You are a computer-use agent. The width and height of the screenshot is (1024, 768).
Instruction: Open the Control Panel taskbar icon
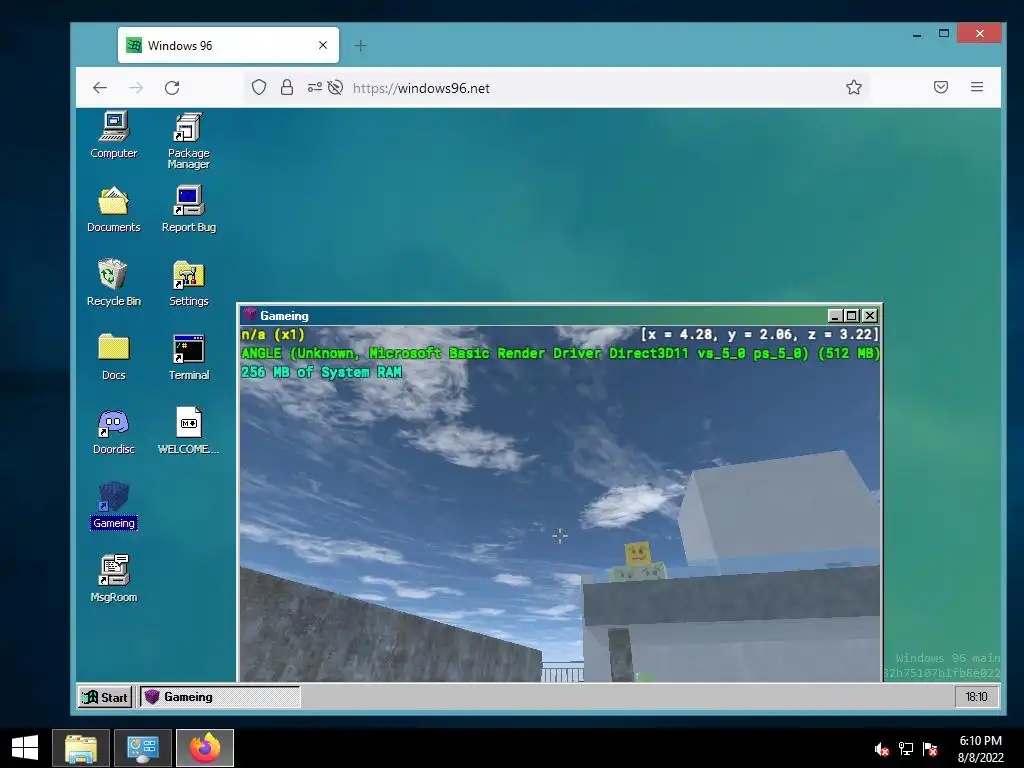[143, 748]
